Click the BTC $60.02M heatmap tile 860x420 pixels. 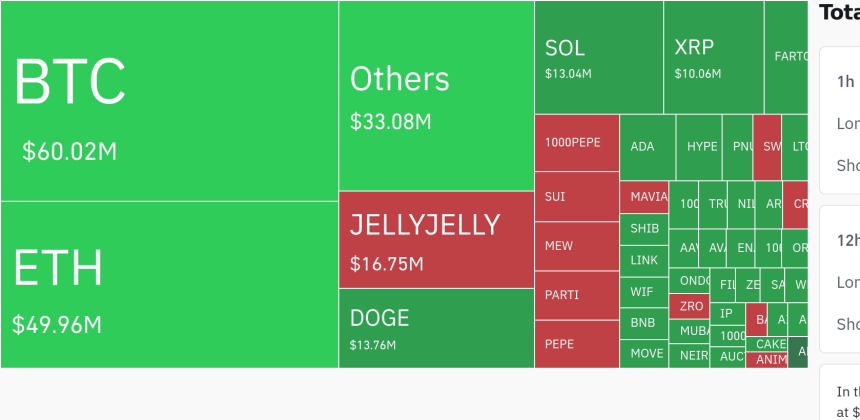point(169,101)
